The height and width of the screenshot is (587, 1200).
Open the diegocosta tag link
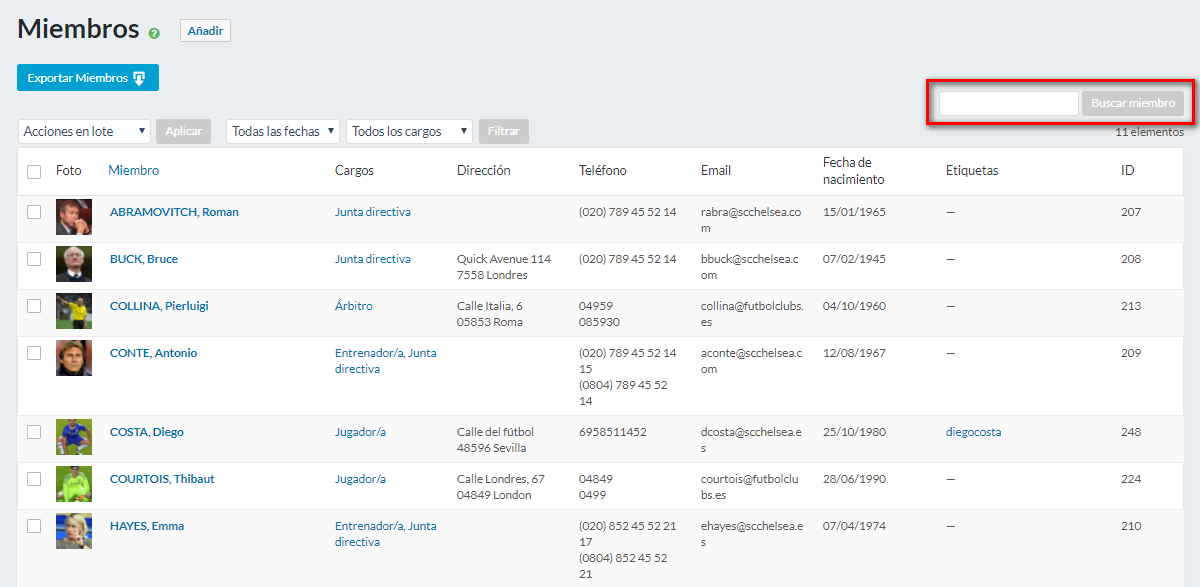[973, 432]
